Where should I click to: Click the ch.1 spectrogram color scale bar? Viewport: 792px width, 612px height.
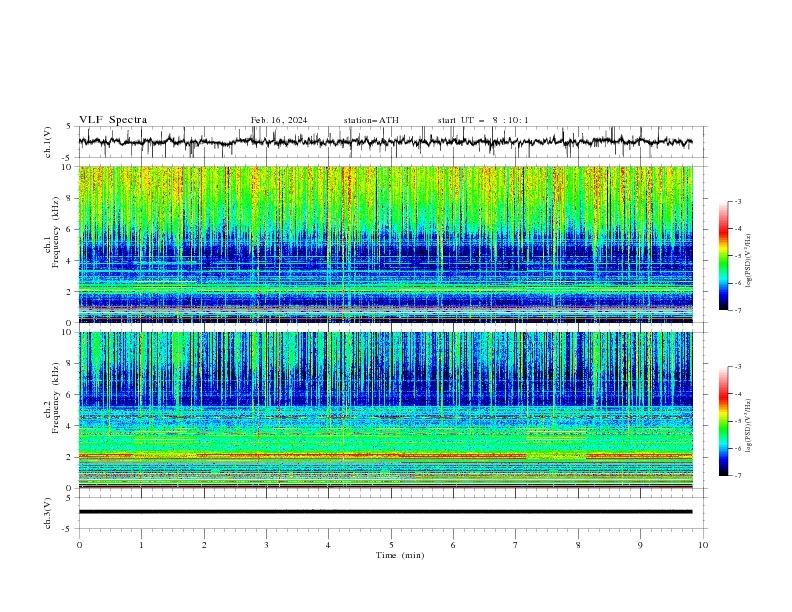724,256
